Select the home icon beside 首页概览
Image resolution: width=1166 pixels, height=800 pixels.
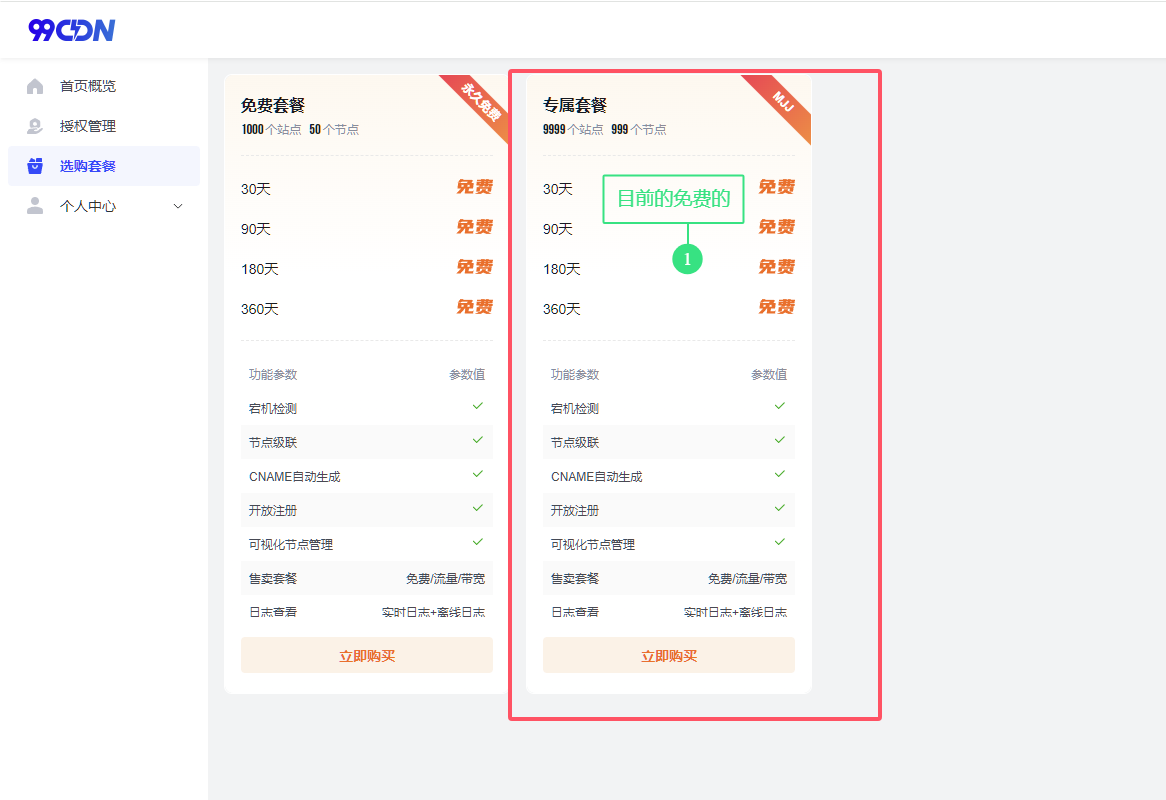click(36, 85)
